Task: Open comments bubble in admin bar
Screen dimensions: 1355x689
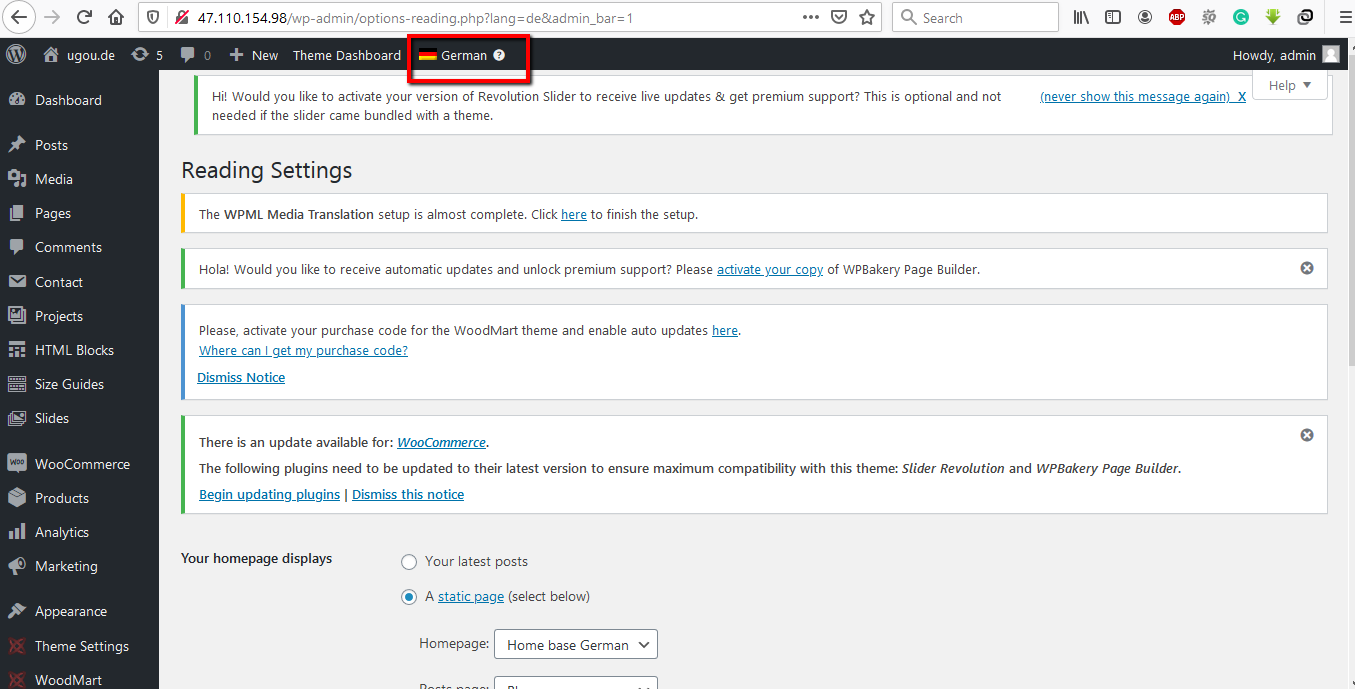Action: click(195, 55)
